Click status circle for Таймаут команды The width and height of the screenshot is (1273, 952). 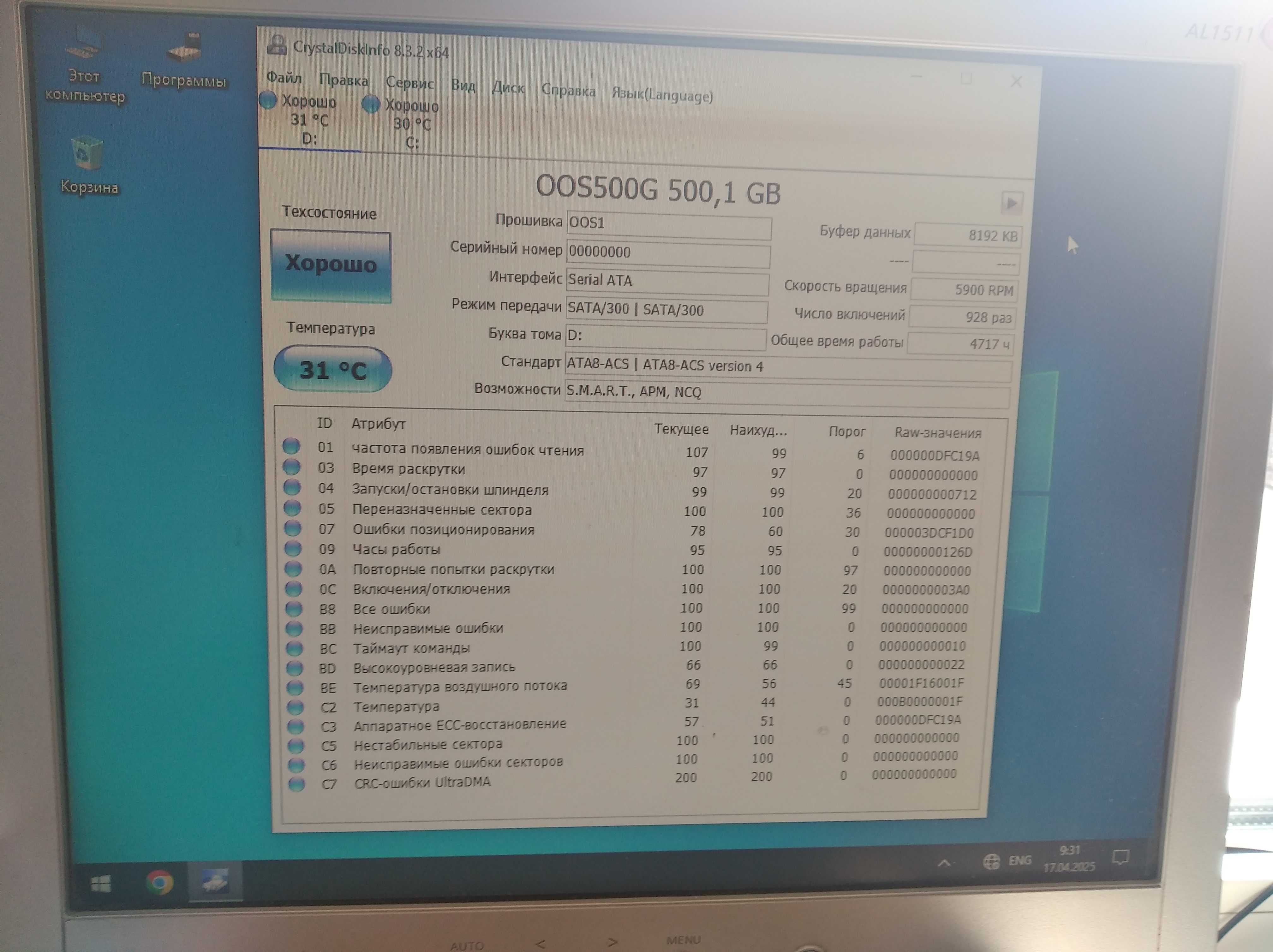tap(295, 648)
